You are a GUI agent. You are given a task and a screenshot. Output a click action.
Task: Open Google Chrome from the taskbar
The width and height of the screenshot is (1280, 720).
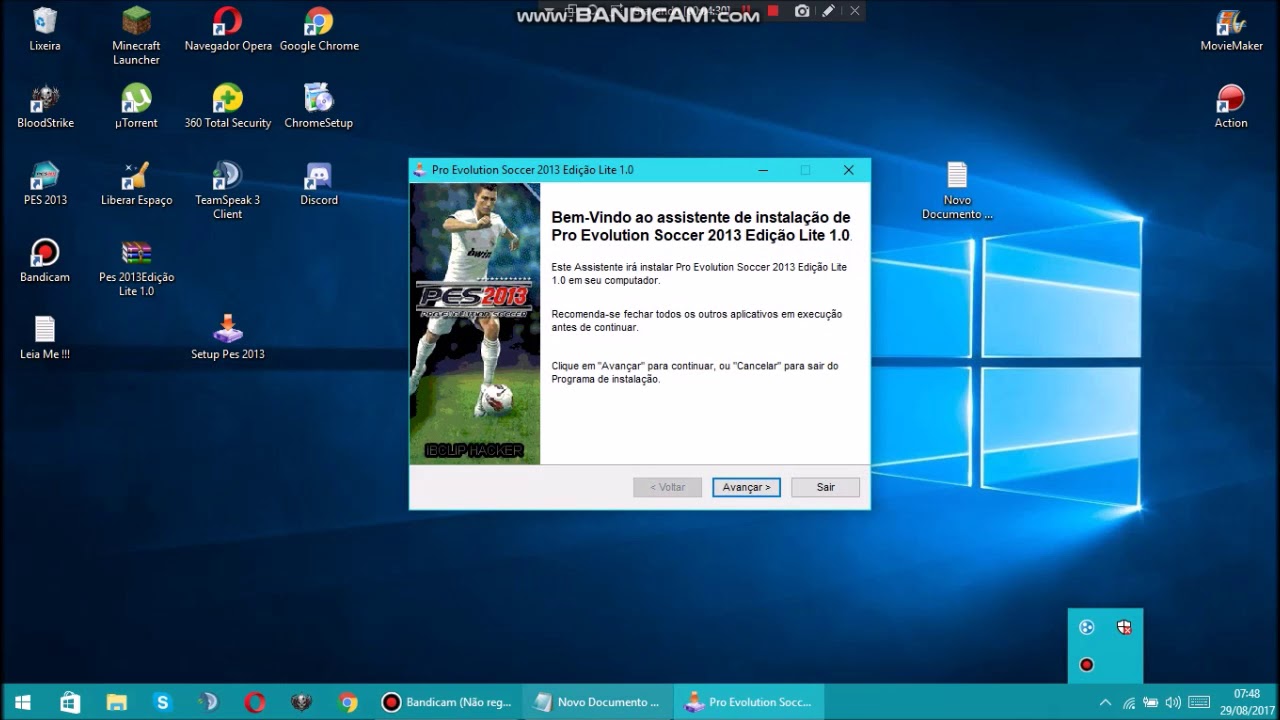click(x=348, y=702)
